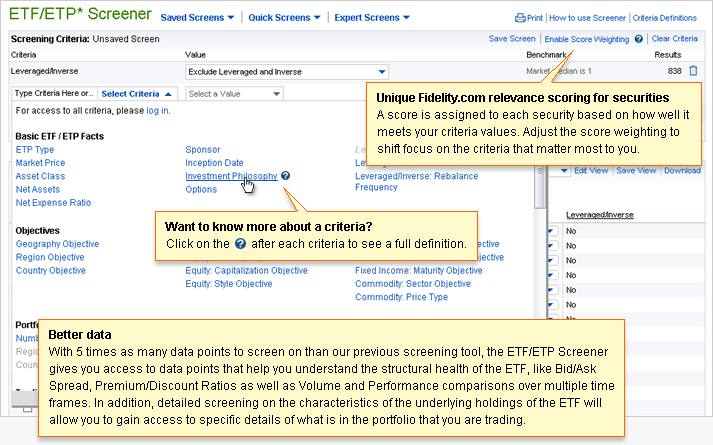
Task: Open the Select a Value dropdown
Action: 234,93
